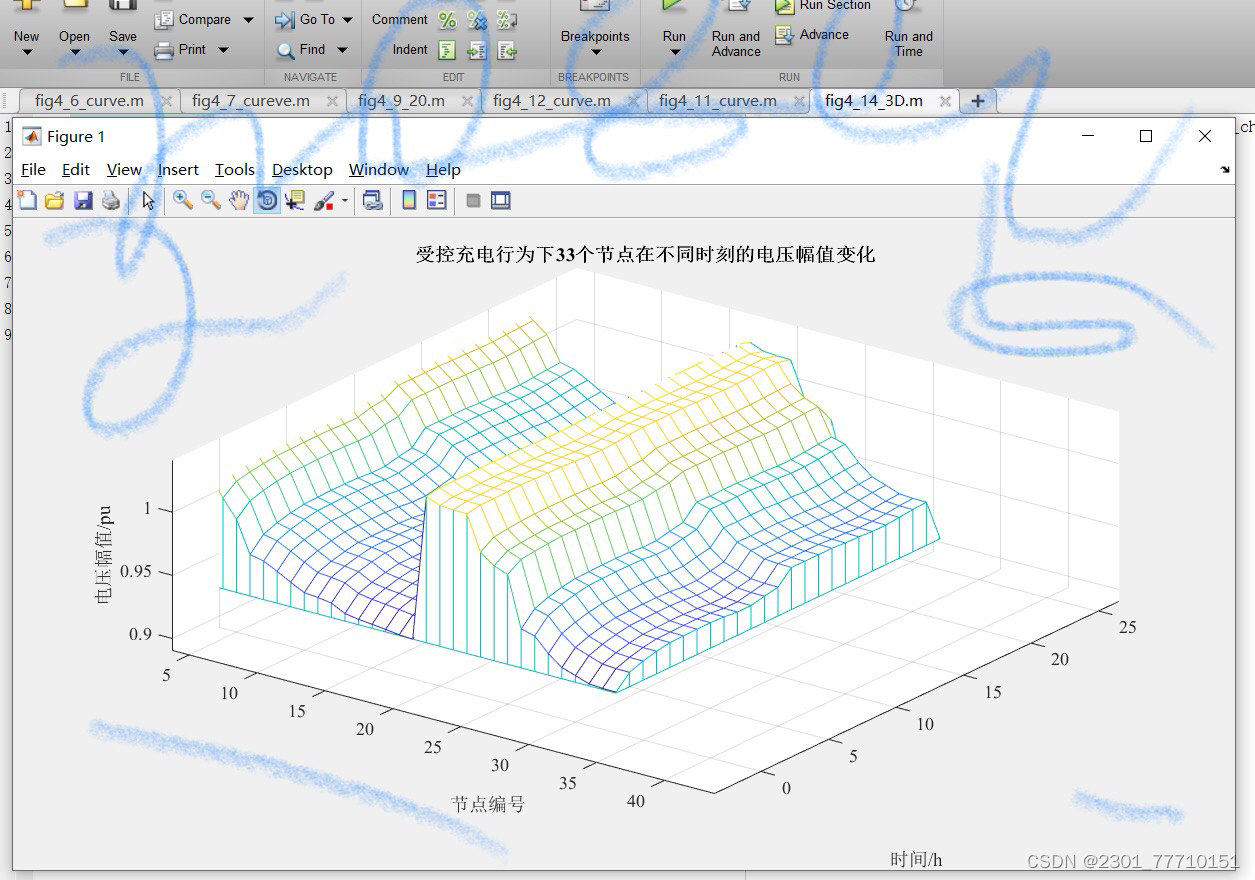Click the Link Plot icon
1255x880 pixels.
372,201
